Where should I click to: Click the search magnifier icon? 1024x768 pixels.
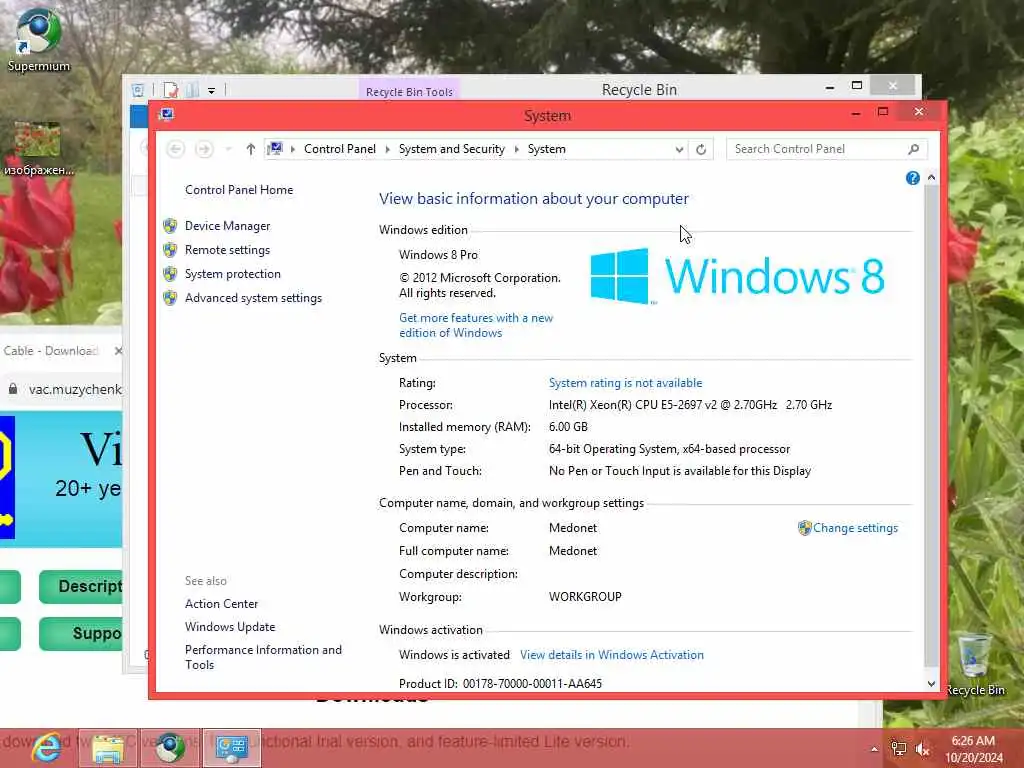(x=914, y=150)
